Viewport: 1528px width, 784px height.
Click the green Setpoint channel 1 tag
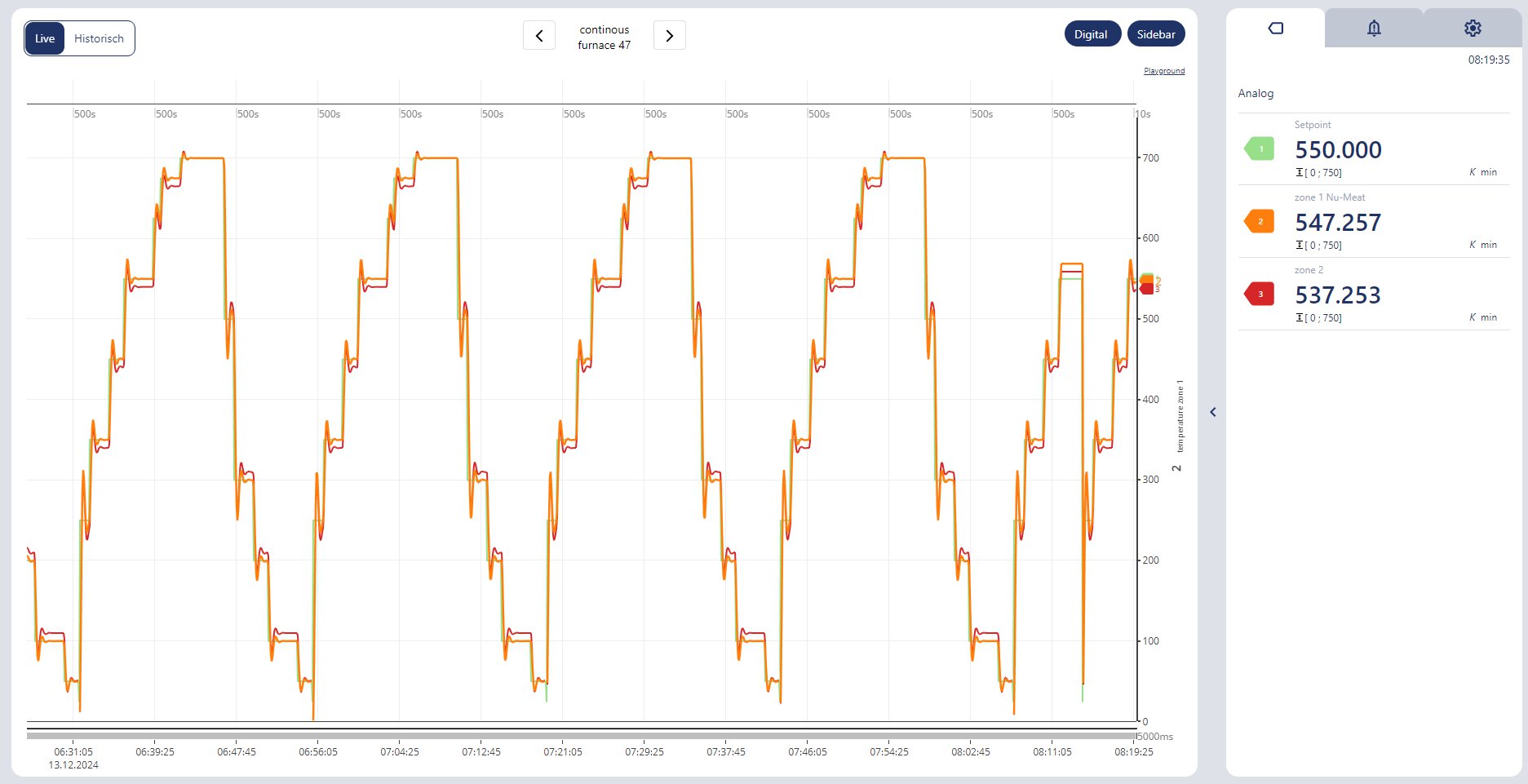(x=1260, y=148)
